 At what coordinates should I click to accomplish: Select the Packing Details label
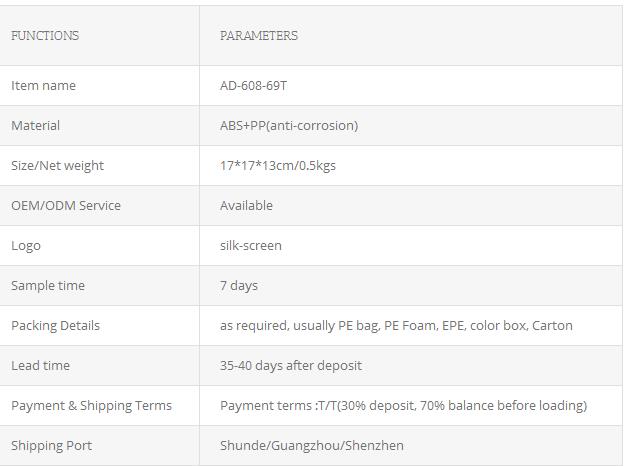click(x=55, y=326)
